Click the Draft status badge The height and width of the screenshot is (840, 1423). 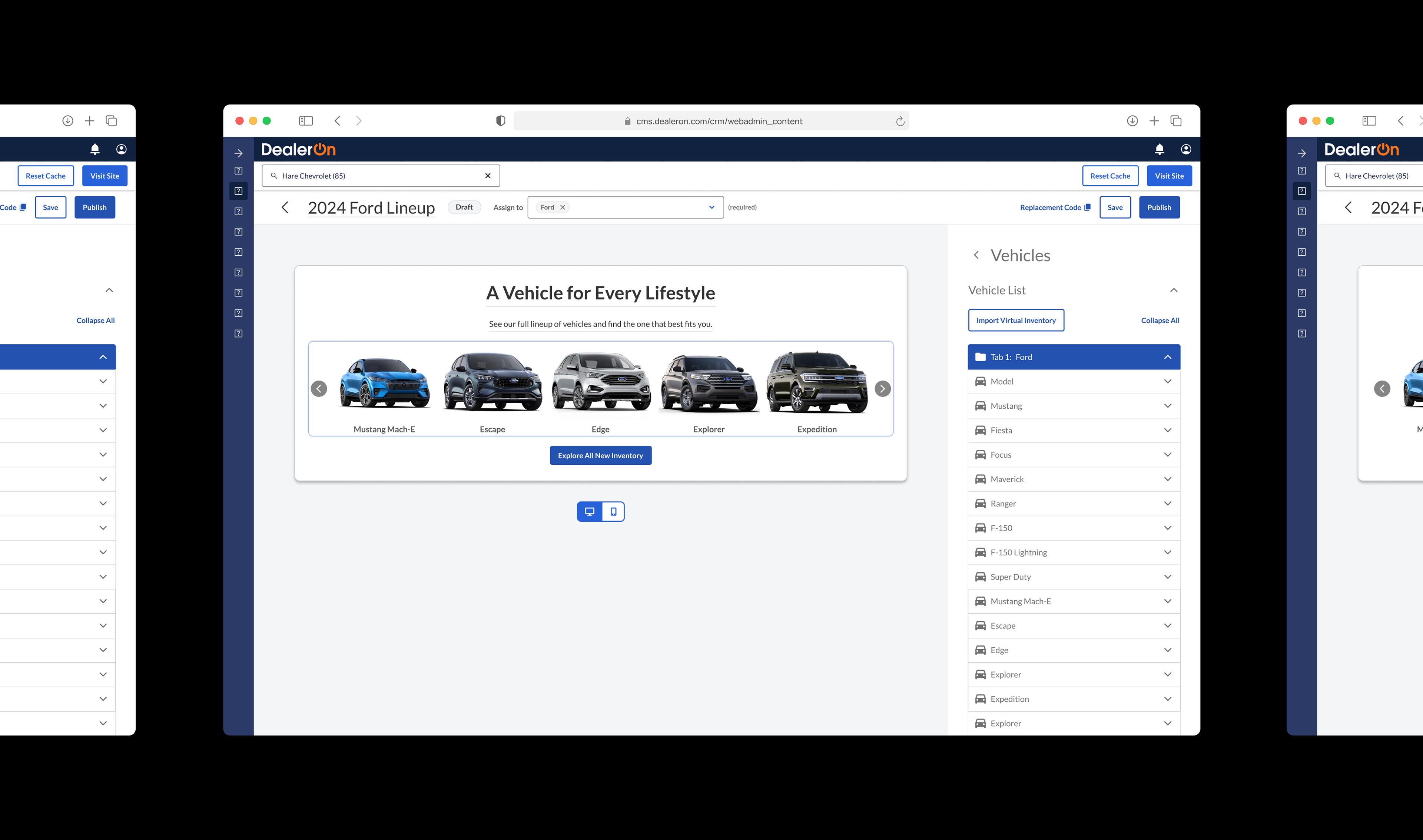pyautogui.click(x=464, y=207)
